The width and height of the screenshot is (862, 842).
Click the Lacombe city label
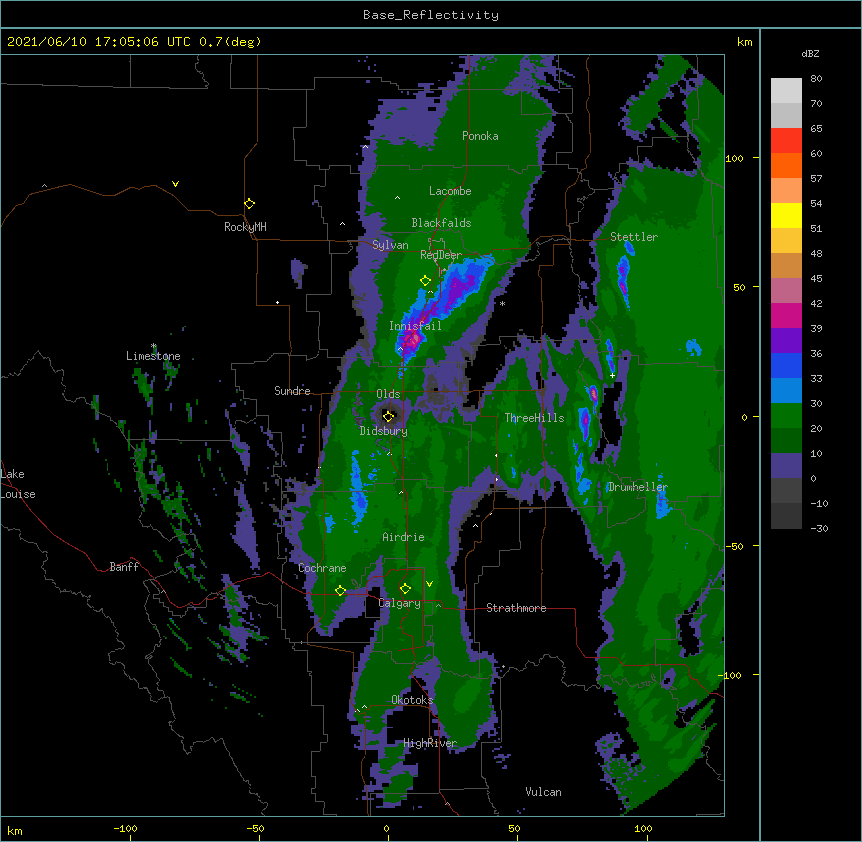click(x=450, y=191)
